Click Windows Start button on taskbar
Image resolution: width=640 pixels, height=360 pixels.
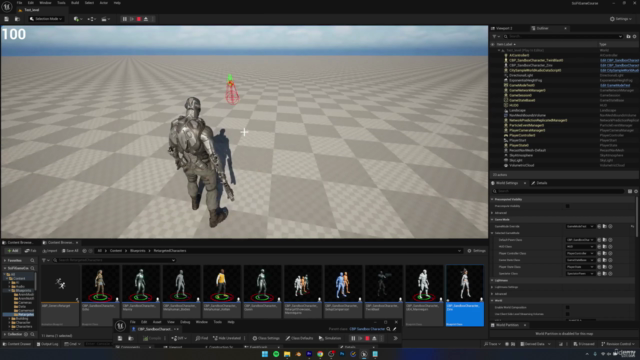(265, 354)
